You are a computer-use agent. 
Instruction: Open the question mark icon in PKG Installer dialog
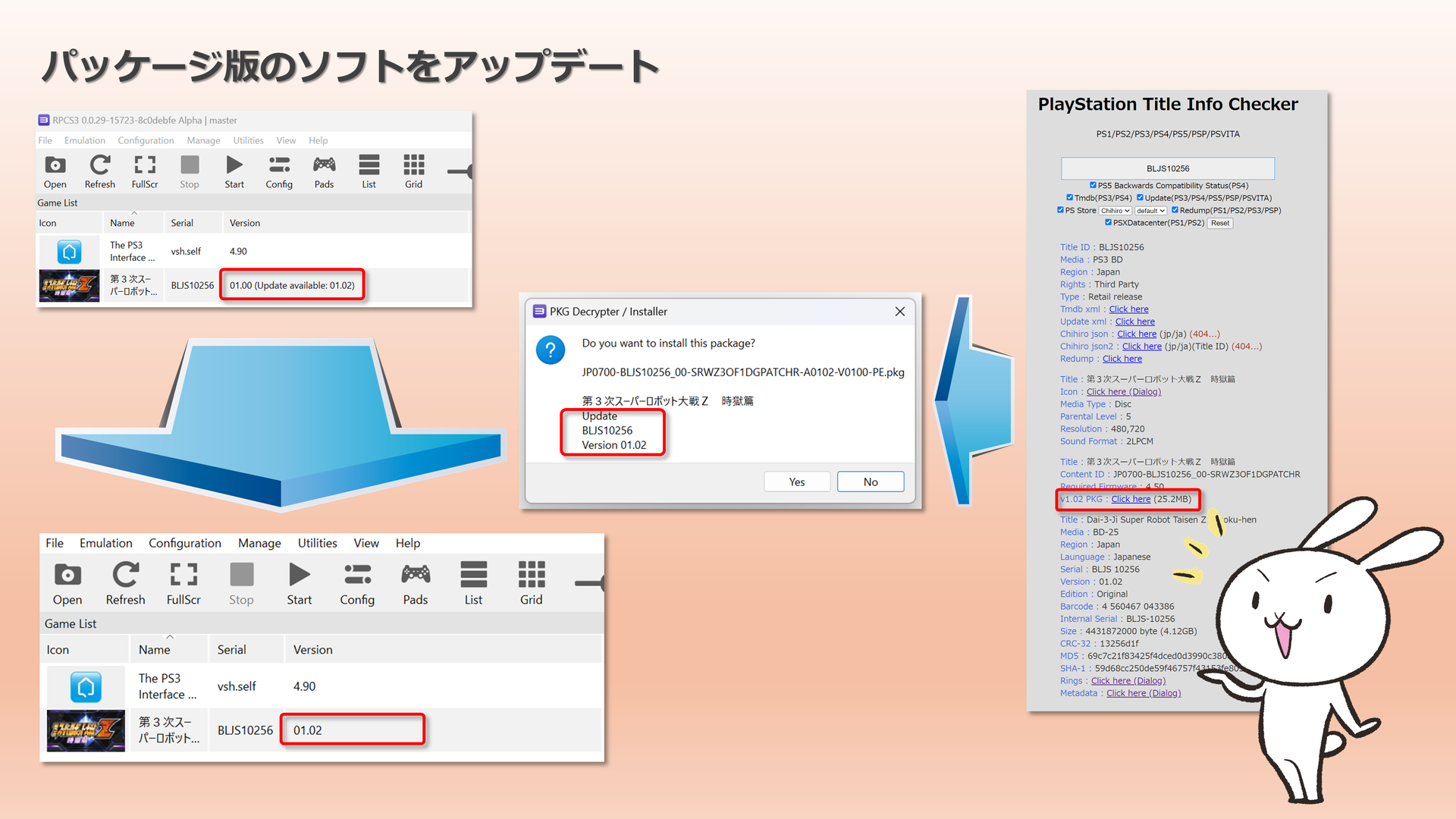coord(551,350)
